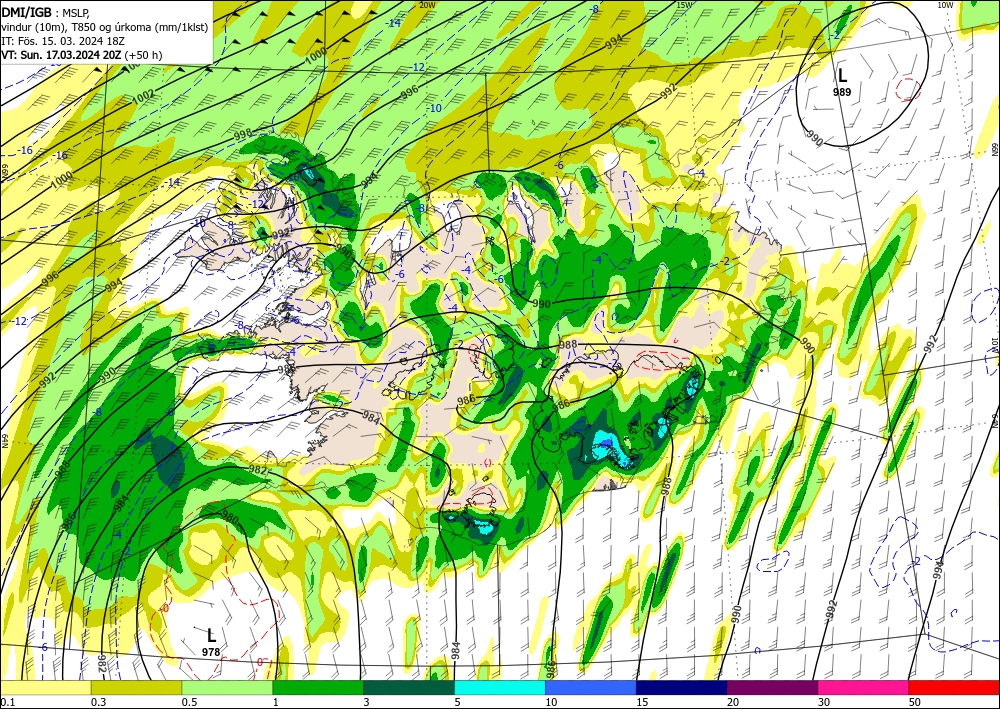Click the legend value label 30
Screen dimensions: 1000x709
tap(824, 702)
